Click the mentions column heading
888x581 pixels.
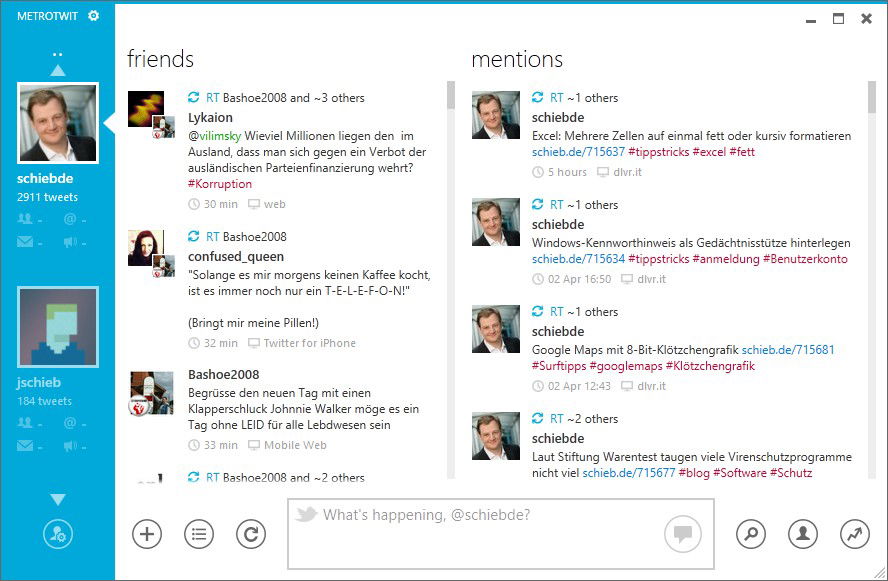[x=517, y=59]
